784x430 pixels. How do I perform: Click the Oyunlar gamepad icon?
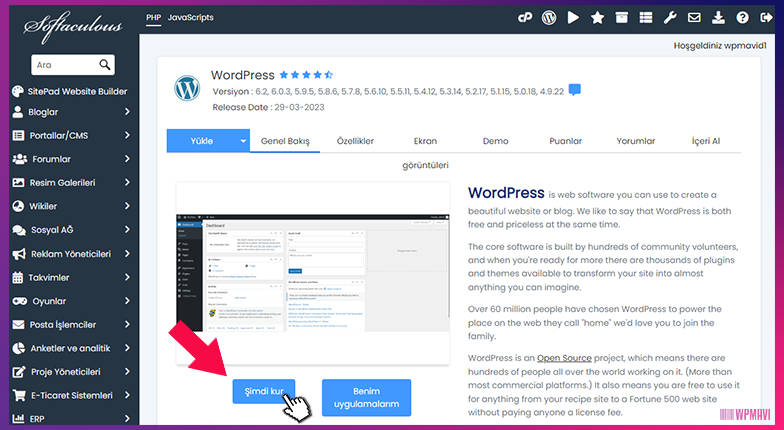coord(20,301)
